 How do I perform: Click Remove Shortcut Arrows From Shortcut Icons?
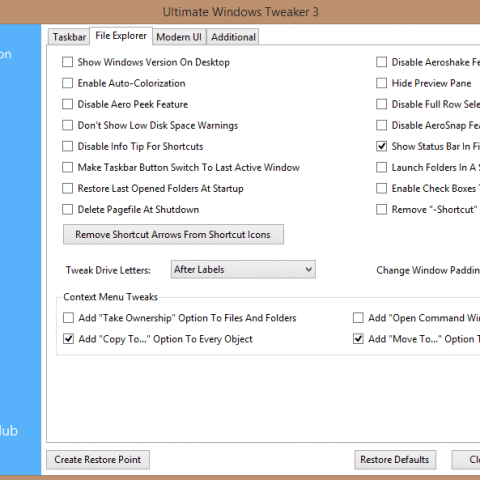tap(173, 234)
